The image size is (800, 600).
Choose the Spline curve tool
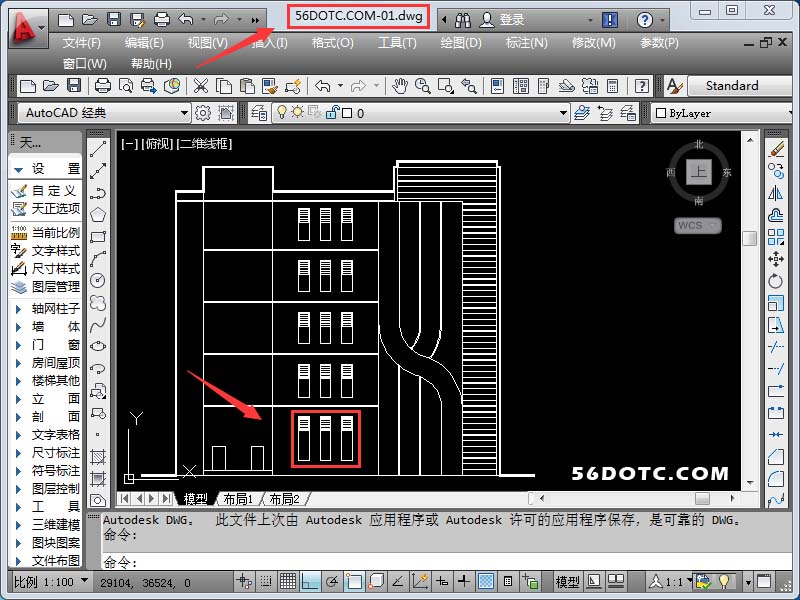[98, 324]
